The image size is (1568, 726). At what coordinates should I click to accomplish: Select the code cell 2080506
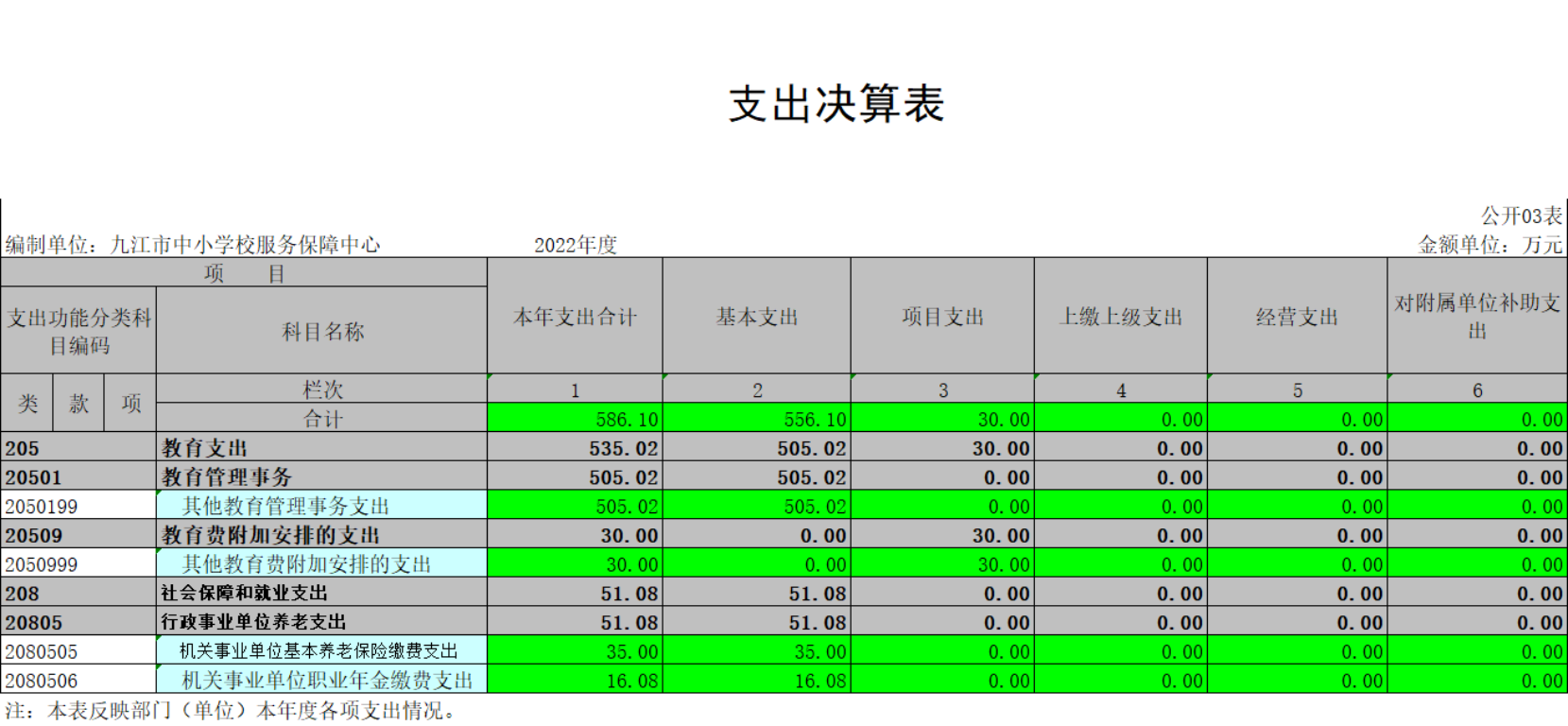tap(78, 681)
